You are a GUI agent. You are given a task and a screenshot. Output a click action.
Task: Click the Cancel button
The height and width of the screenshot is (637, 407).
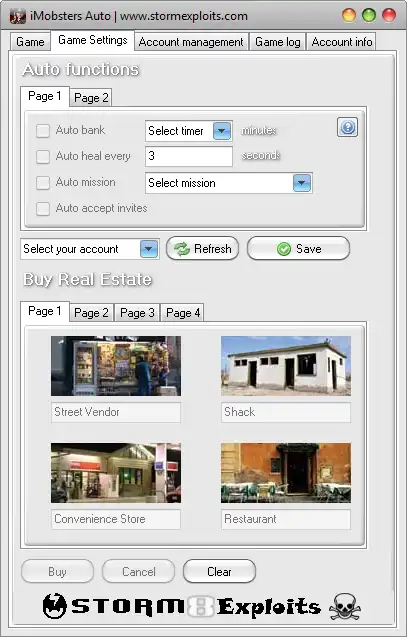pyautogui.click(x=139, y=572)
